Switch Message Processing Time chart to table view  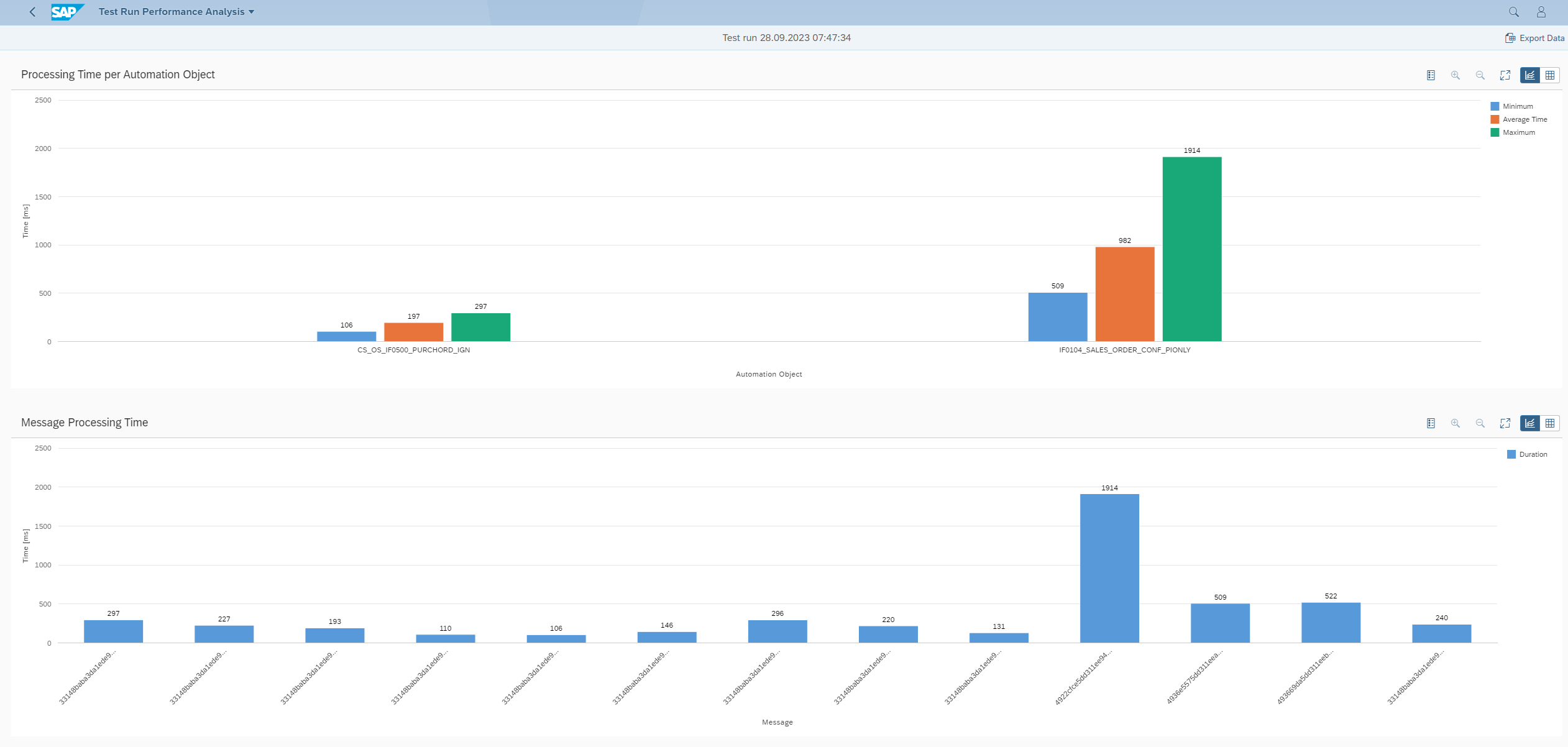pyautogui.click(x=1550, y=423)
